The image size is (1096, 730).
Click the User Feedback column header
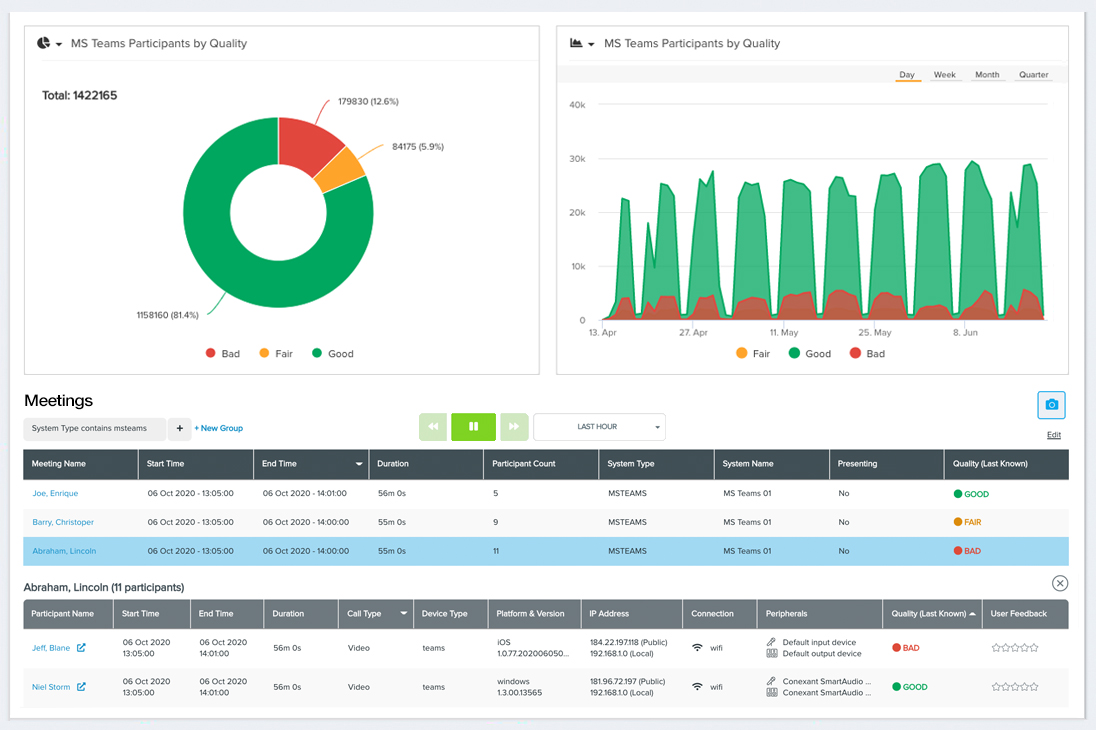[x=1025, y=613]
